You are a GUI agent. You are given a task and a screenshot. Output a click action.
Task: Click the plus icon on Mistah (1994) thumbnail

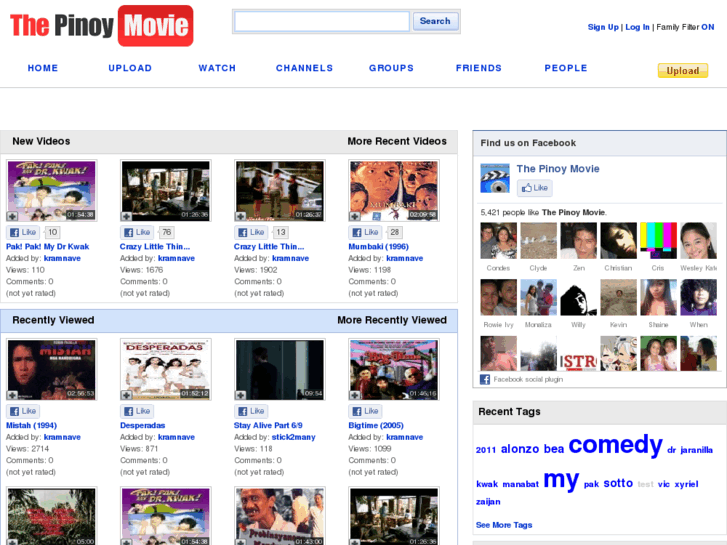12,395
